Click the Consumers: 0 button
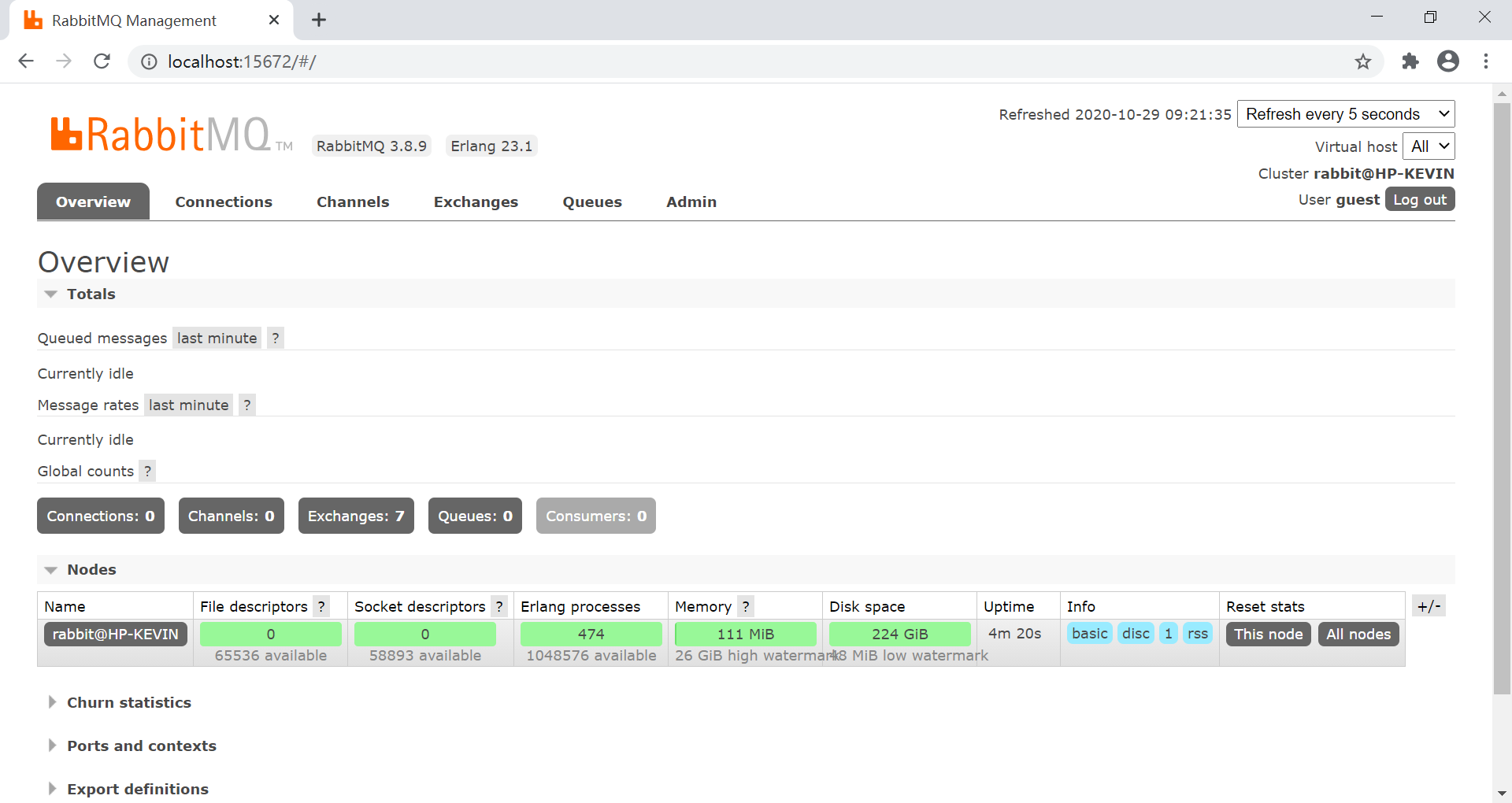 [596, 516]
